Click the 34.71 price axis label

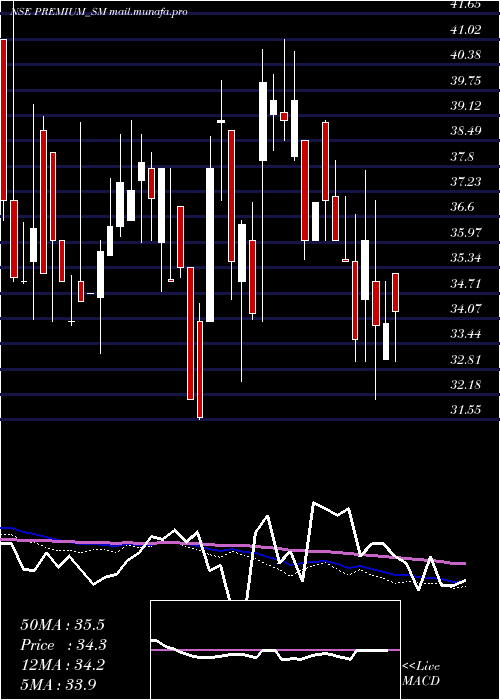pyautogui.click(x=466, y=283)
